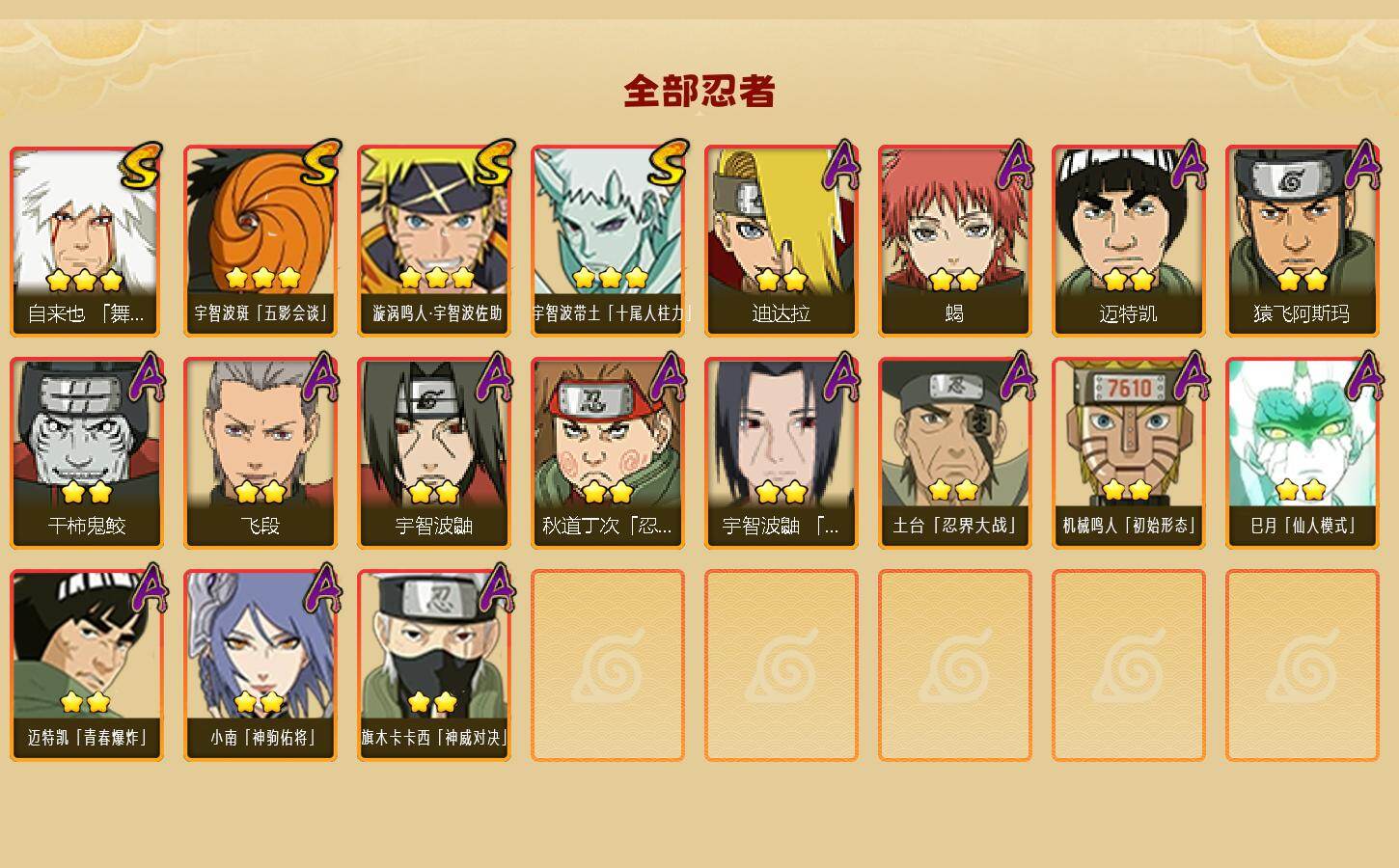Pick the 飞段 ninja portrait
The width and height of the screenshot is (1399, 868).
pyautogui.click(x=261, y=453)
